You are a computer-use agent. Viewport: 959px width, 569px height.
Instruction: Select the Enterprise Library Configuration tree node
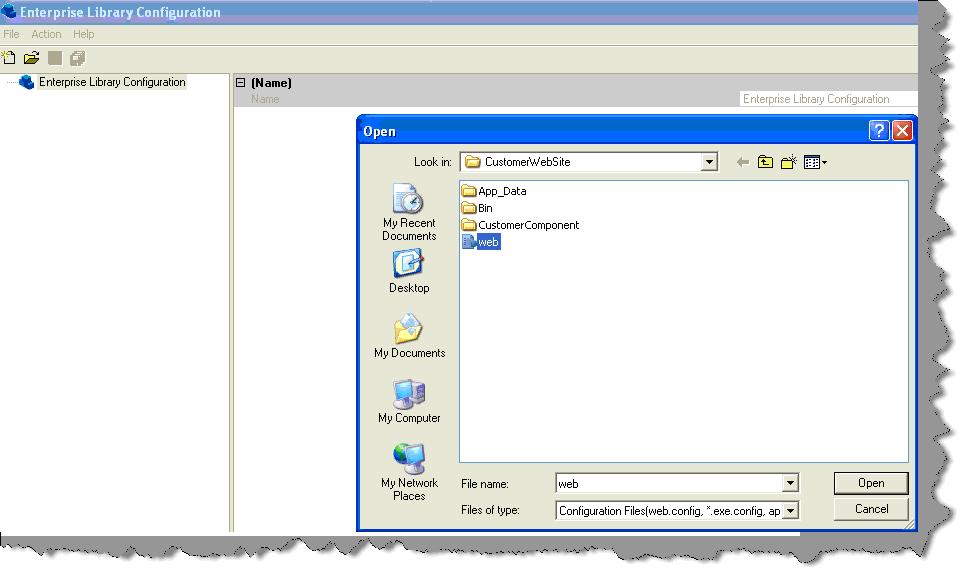click(x=112, y=82)
